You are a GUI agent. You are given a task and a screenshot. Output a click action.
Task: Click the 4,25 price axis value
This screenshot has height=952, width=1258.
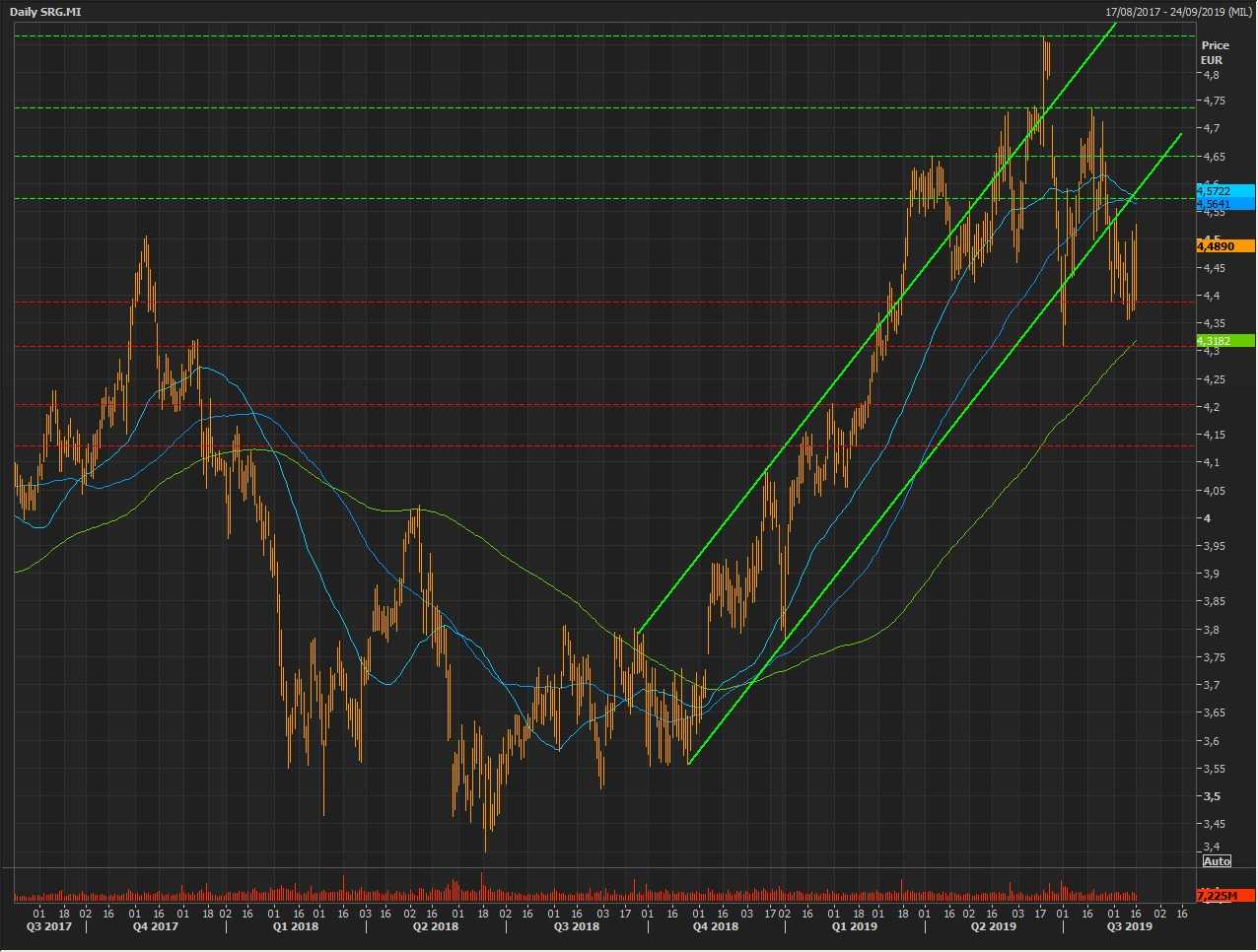tap(1214, 379)
